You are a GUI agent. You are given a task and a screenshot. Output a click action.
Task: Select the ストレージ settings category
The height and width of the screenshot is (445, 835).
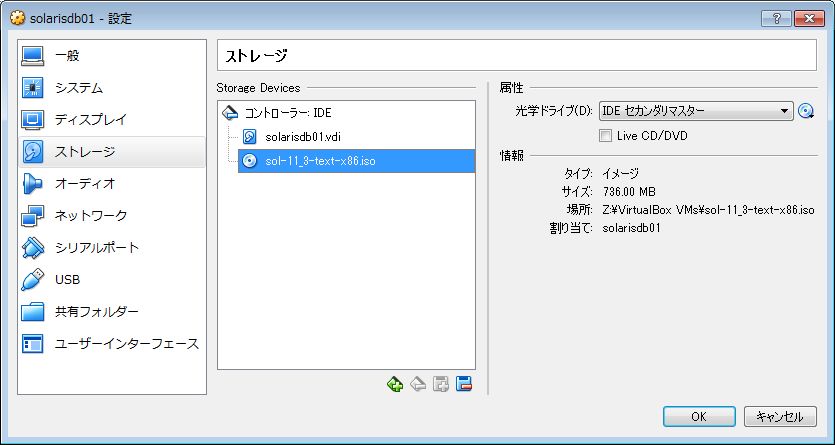coord(112,152)
